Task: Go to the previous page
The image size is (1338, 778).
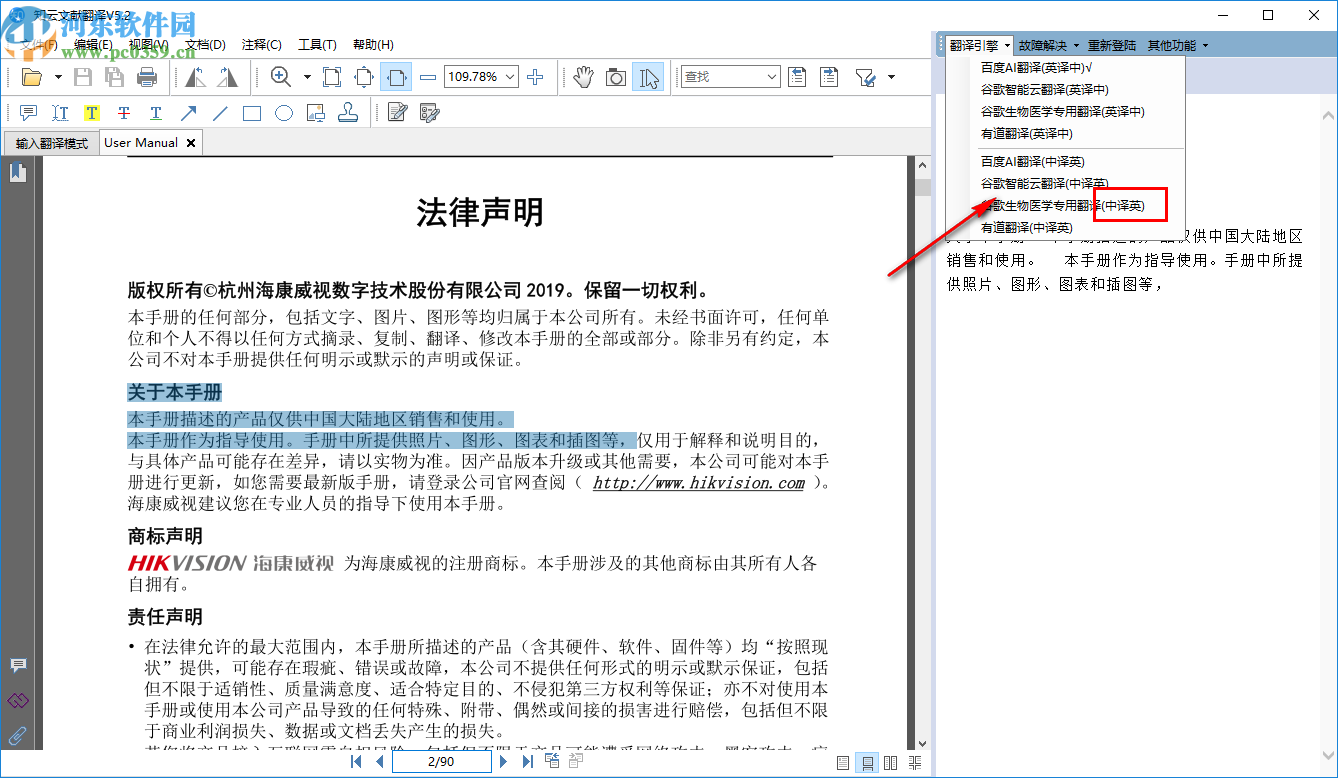Action: click(x=379, y=762)
